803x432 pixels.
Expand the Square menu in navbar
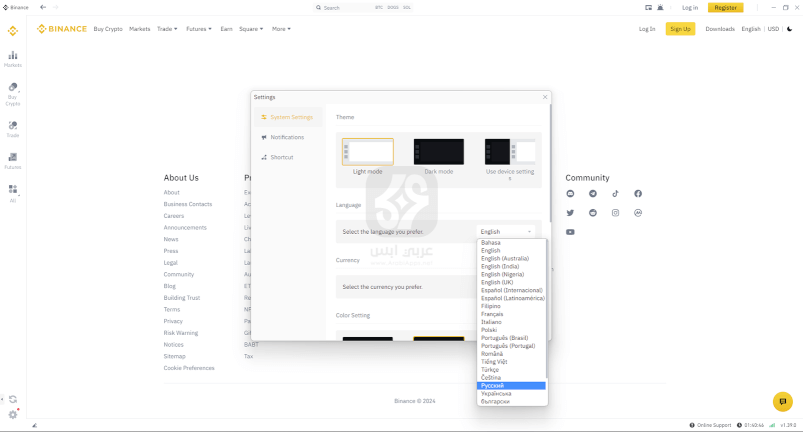click(x=251, y=29)
